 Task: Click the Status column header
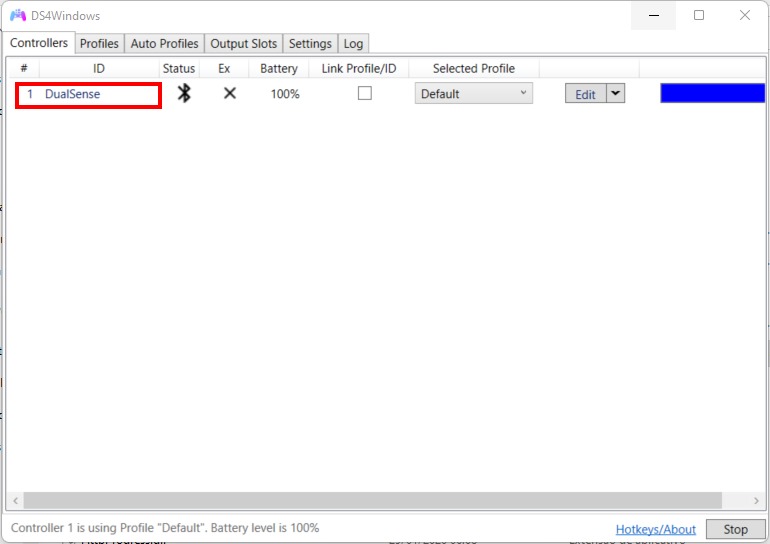coord(179,68)
